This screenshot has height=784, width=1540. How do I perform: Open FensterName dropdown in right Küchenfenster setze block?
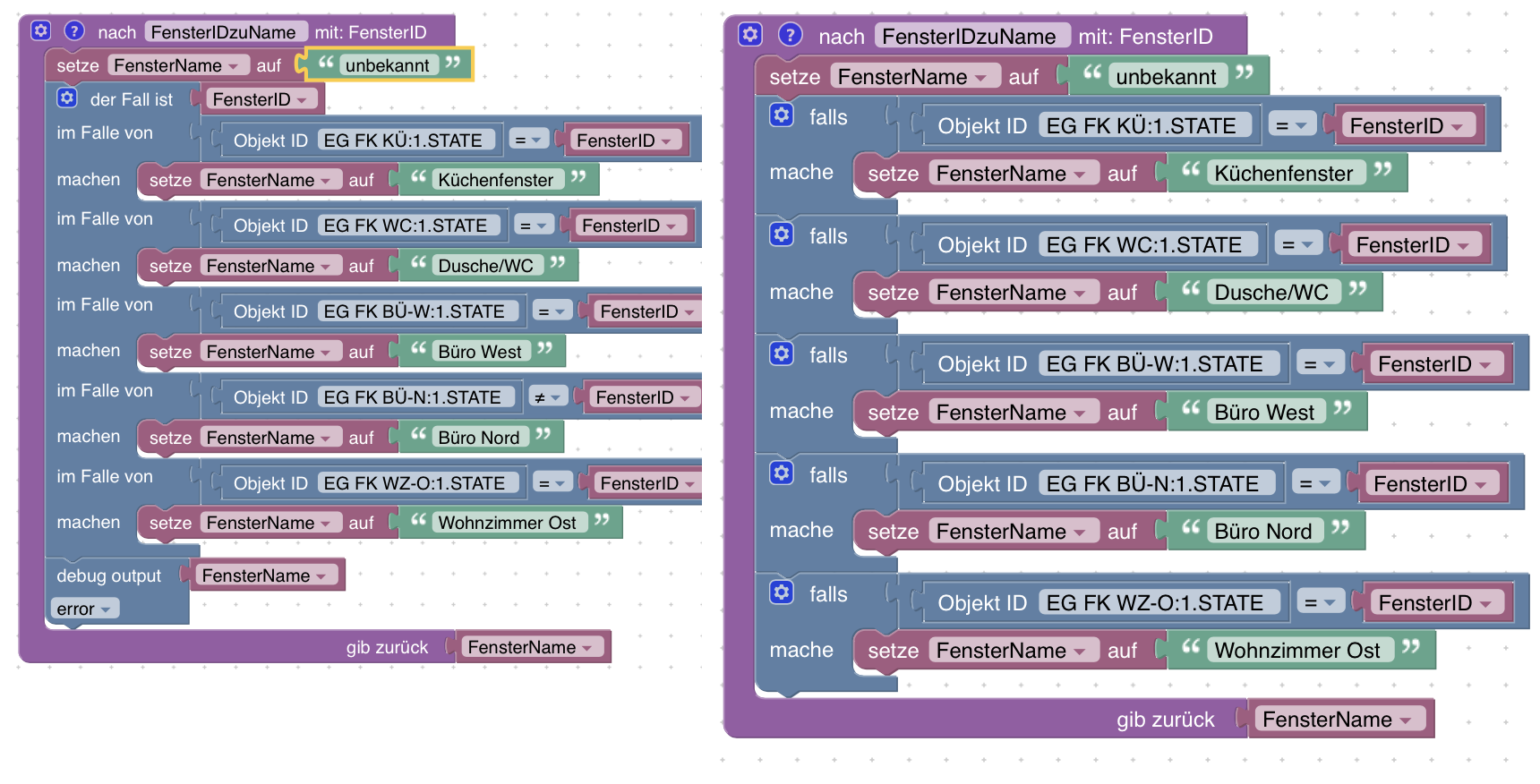1013,174
